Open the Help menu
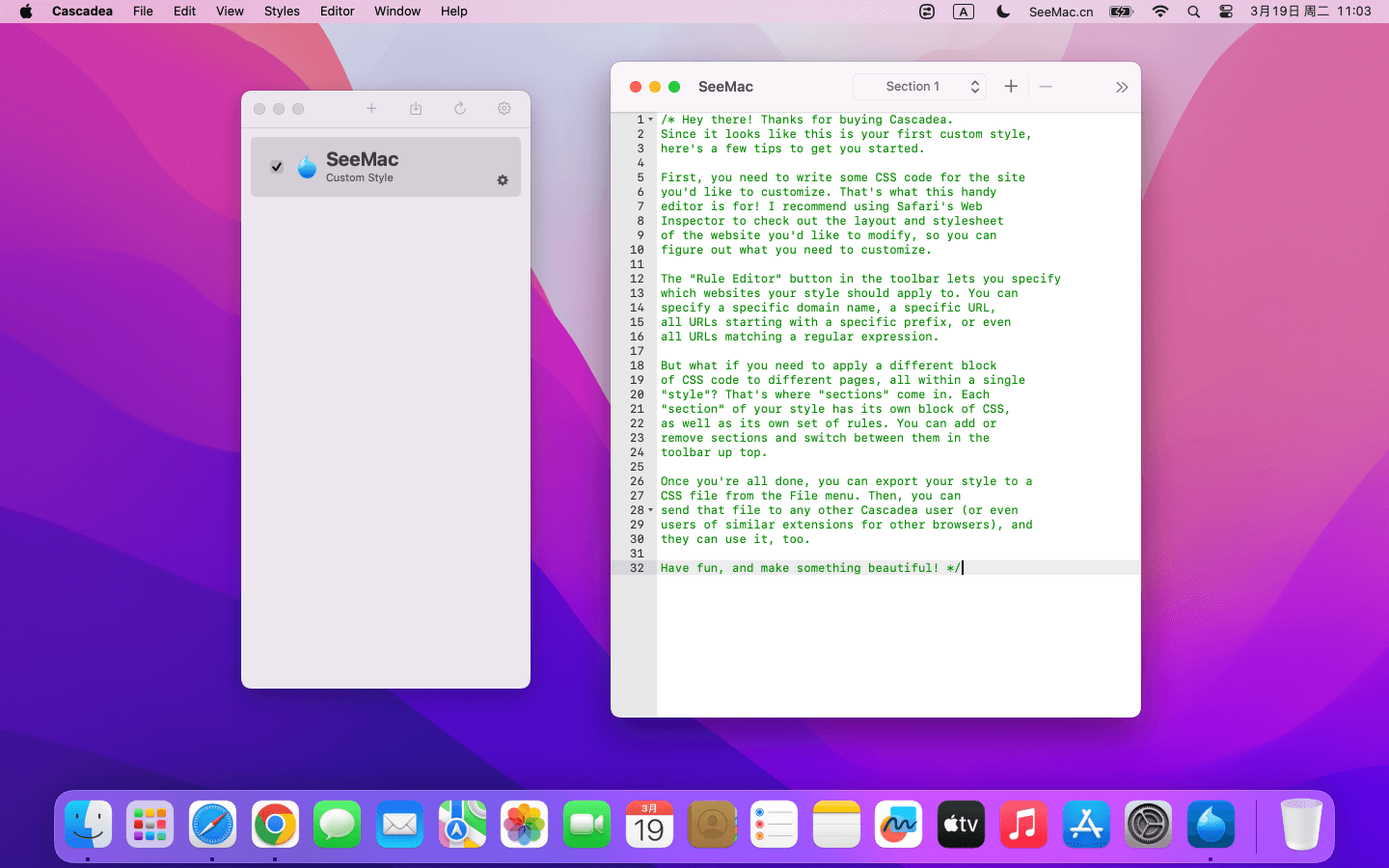The width and height of the screenshot is (1389, 868). point(453,12)
